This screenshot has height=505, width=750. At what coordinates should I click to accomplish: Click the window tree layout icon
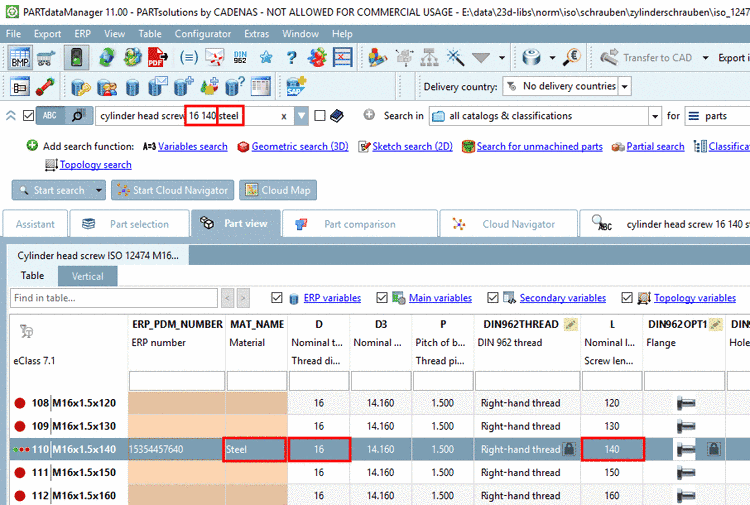(x=20, y=87)
